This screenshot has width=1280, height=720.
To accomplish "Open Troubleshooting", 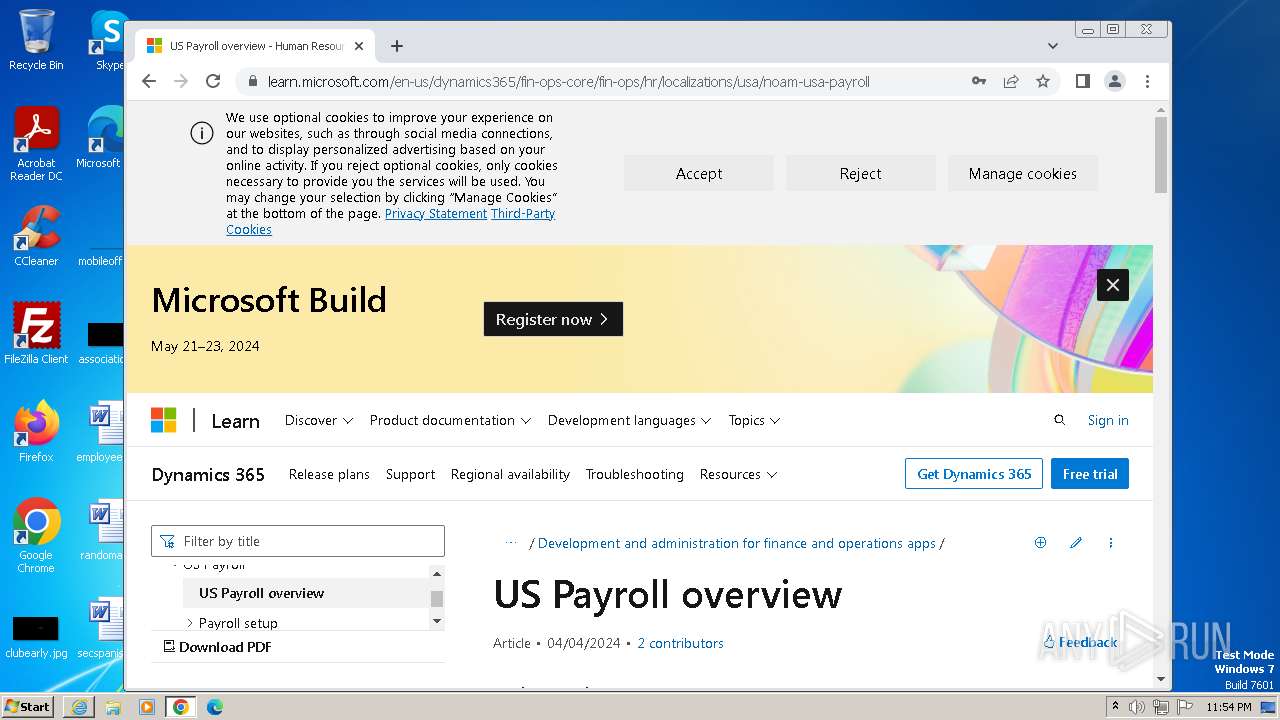I will [x=635, y=475].
